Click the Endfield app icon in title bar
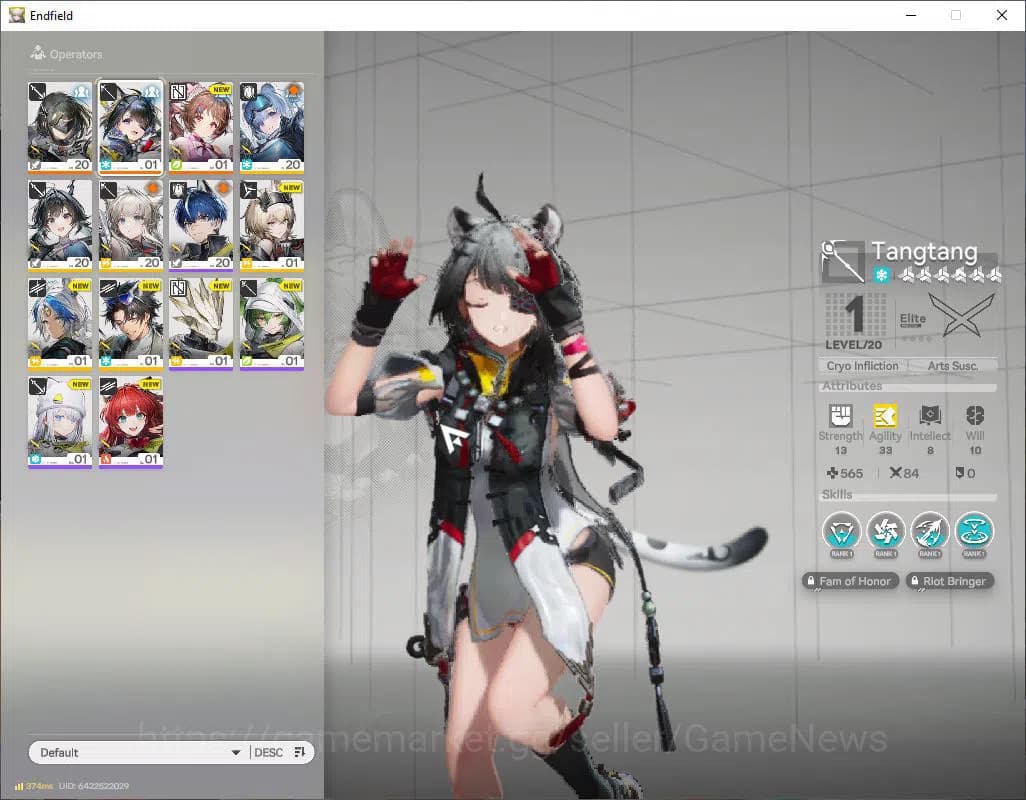1026x800 pixels. coord(16,14)
